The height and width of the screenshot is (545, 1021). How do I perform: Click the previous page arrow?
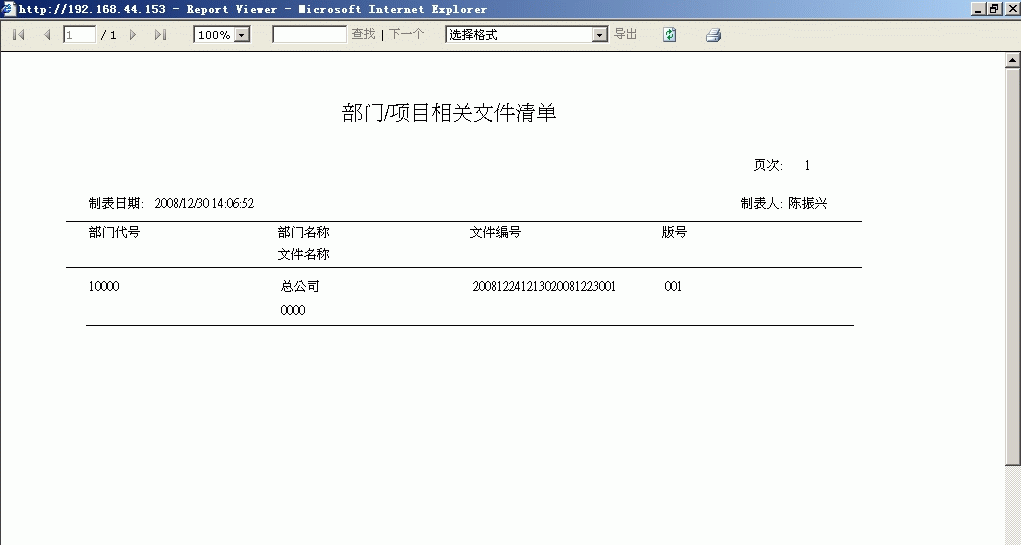point(46,35)
